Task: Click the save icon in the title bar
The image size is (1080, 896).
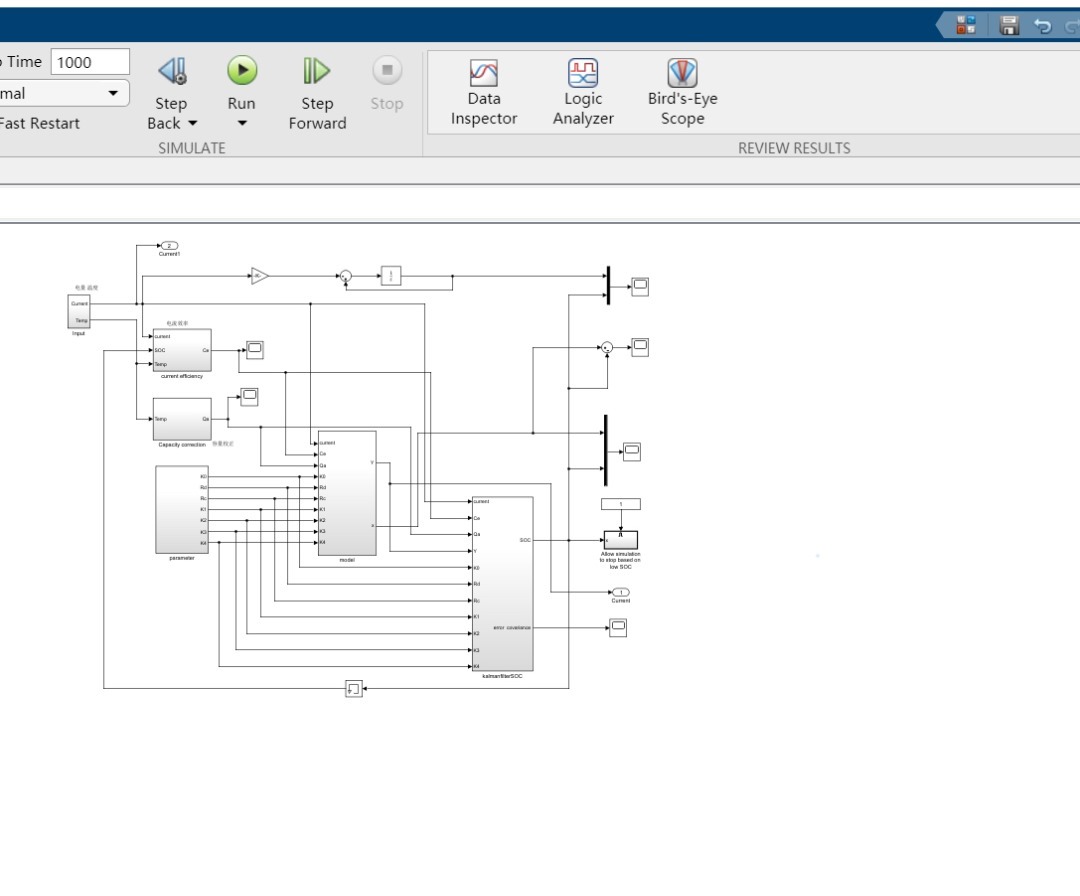Action: [1009, 26]
